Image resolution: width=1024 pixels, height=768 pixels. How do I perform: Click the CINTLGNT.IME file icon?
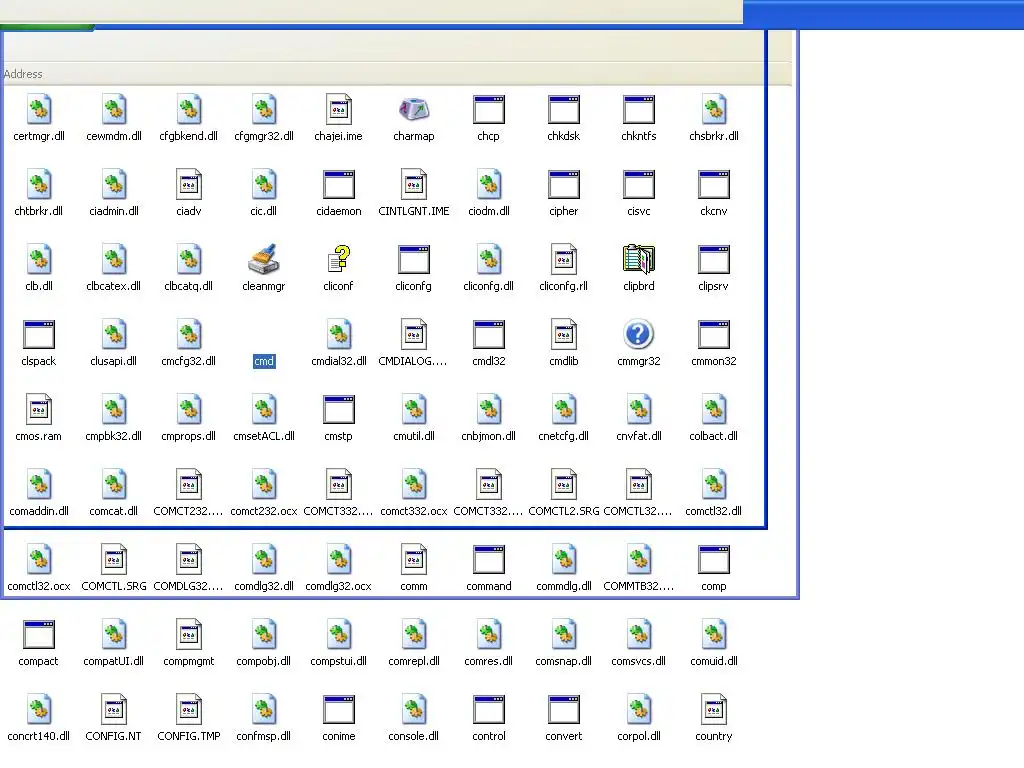pyautogui.click(x=413, y=184)
